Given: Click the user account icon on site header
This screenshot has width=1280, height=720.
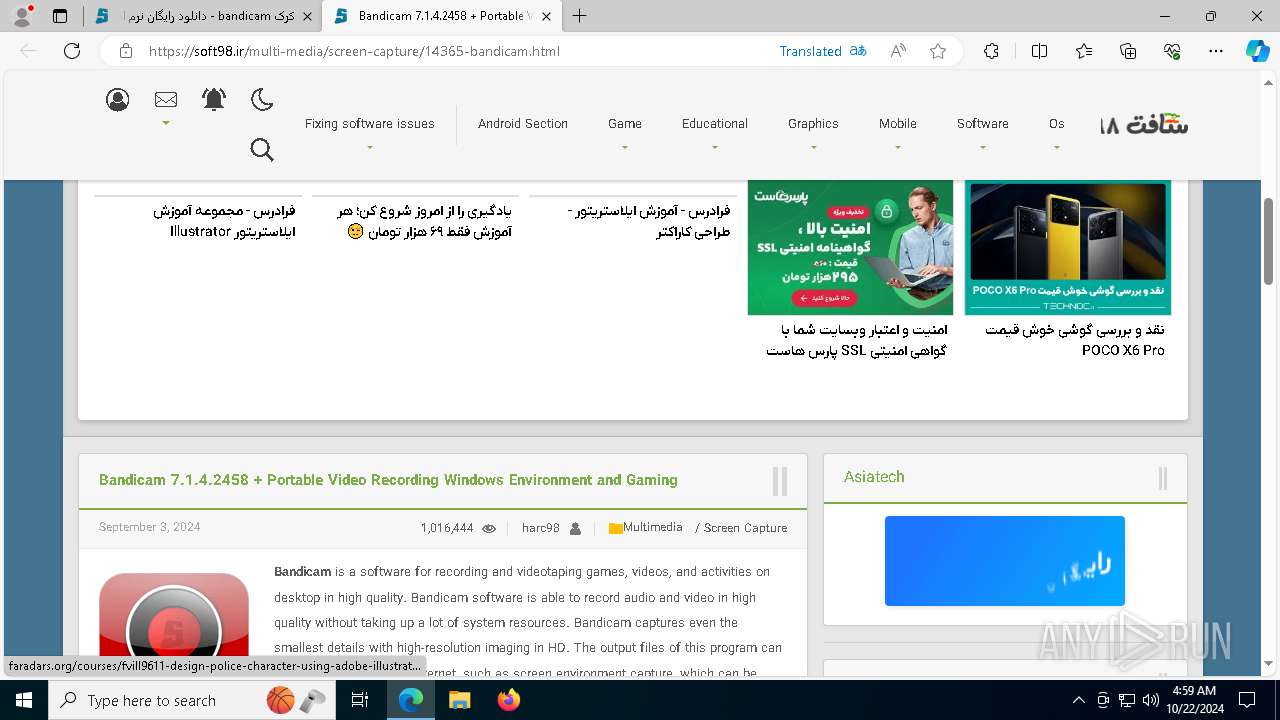Looking at the screenshot, I should click(x=118, y=99).
